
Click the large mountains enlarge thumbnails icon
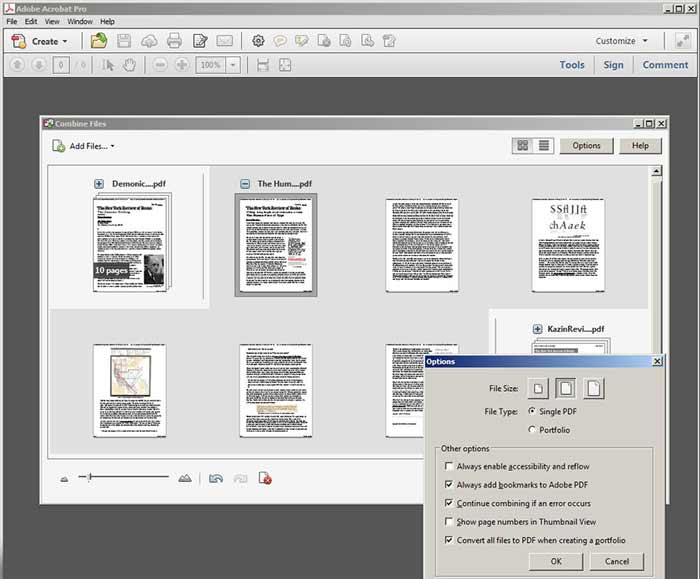coord(184,478)
